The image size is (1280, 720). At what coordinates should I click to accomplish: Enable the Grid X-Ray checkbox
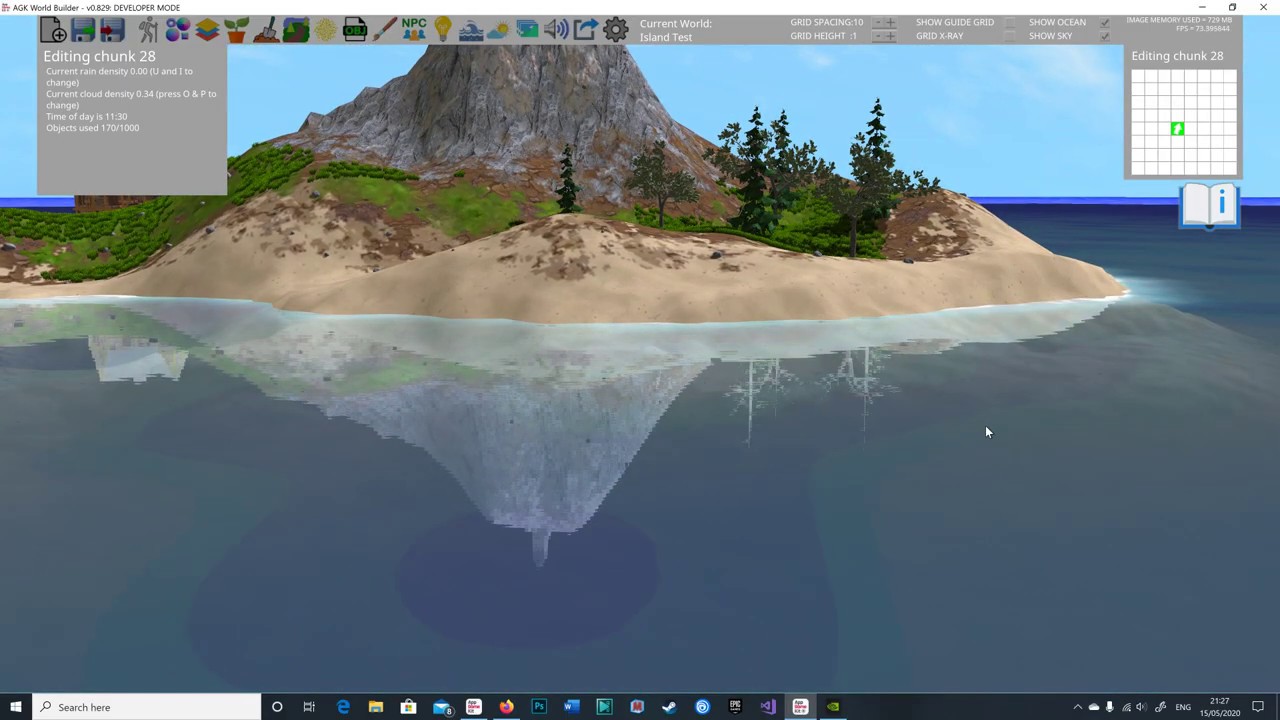click(1009, 36)
